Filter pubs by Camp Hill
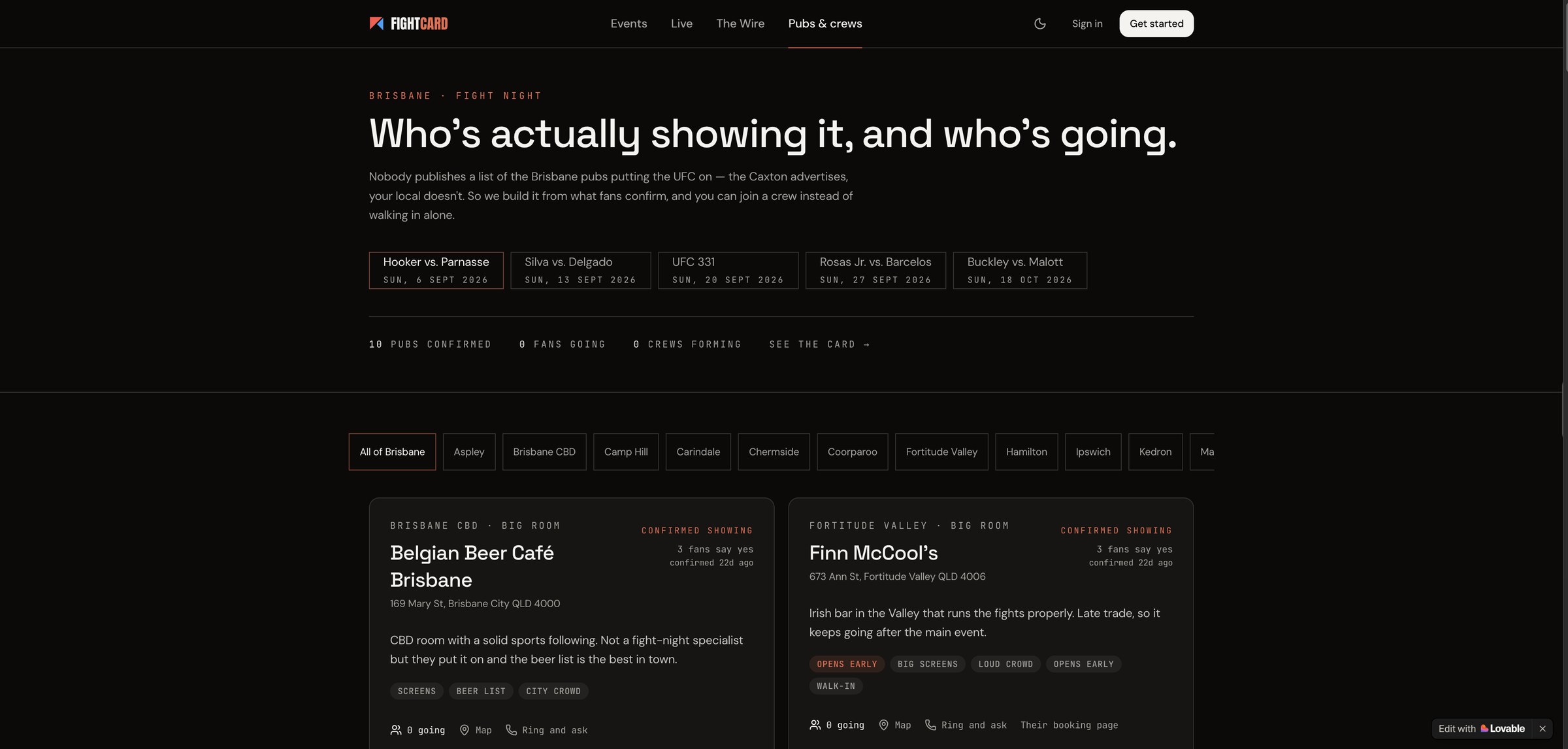The width and height of the screenshot is (1568, 749). click(x=626, y=452)
